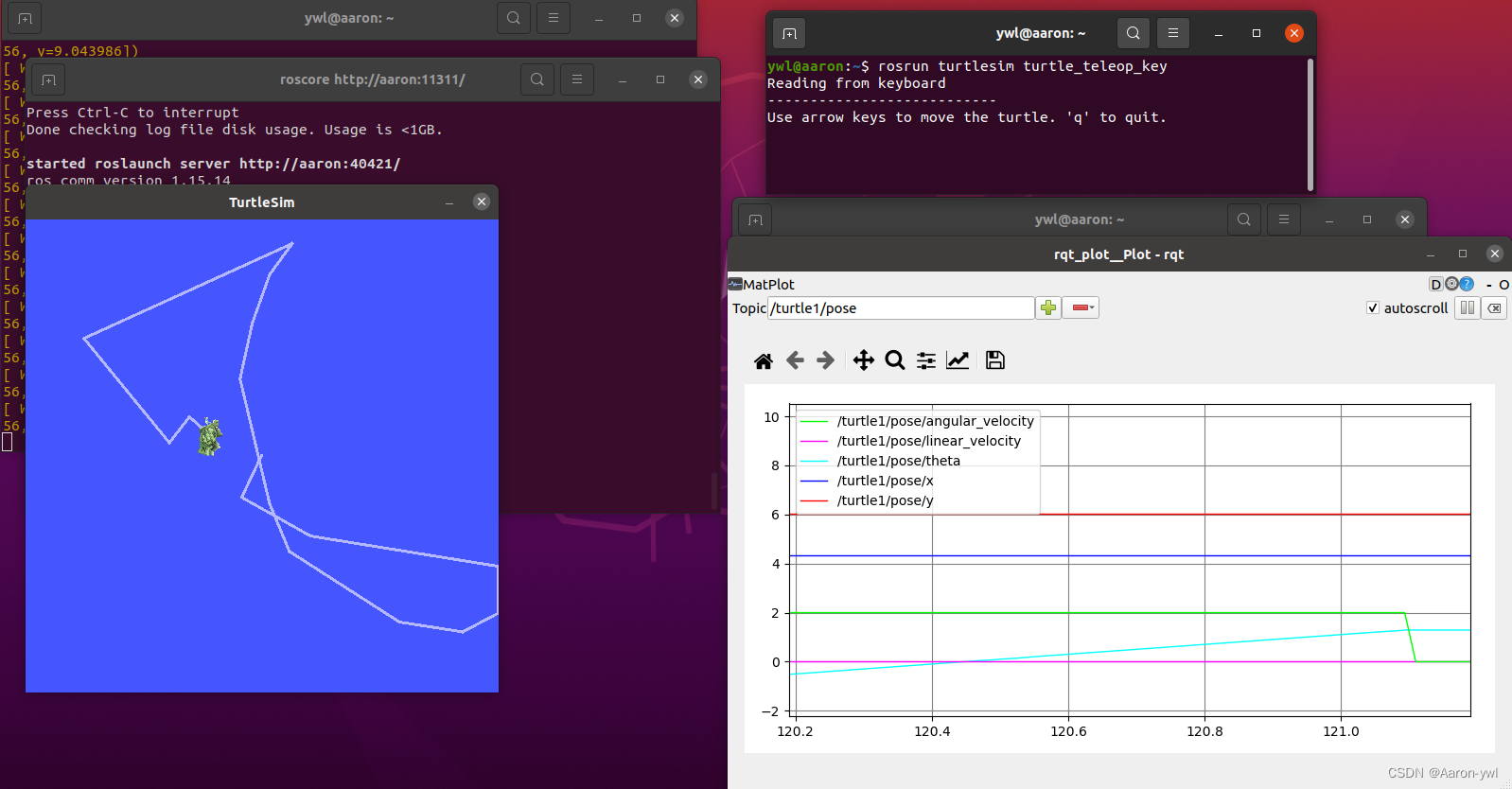Click legend entry /turtle1/pose/y
The height and width of the screenshot is (789, 1512).
[885, 500]
